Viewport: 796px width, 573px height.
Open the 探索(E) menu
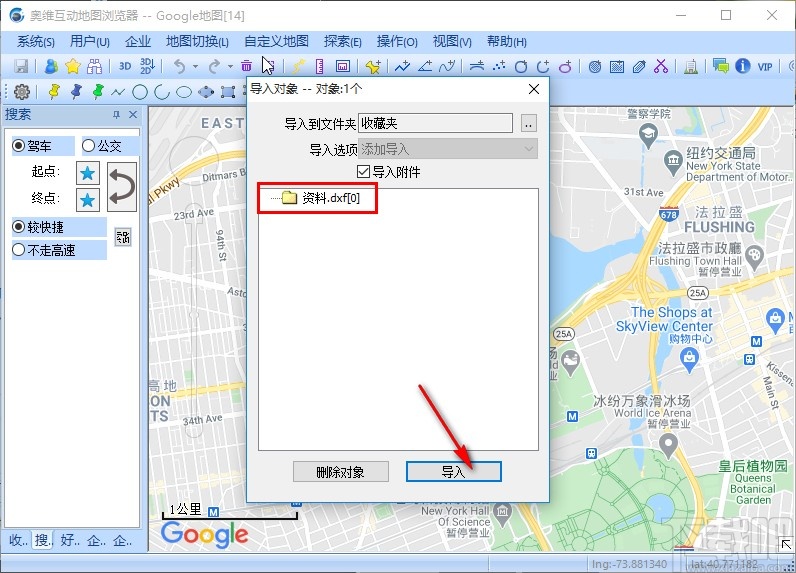(343, 42)
